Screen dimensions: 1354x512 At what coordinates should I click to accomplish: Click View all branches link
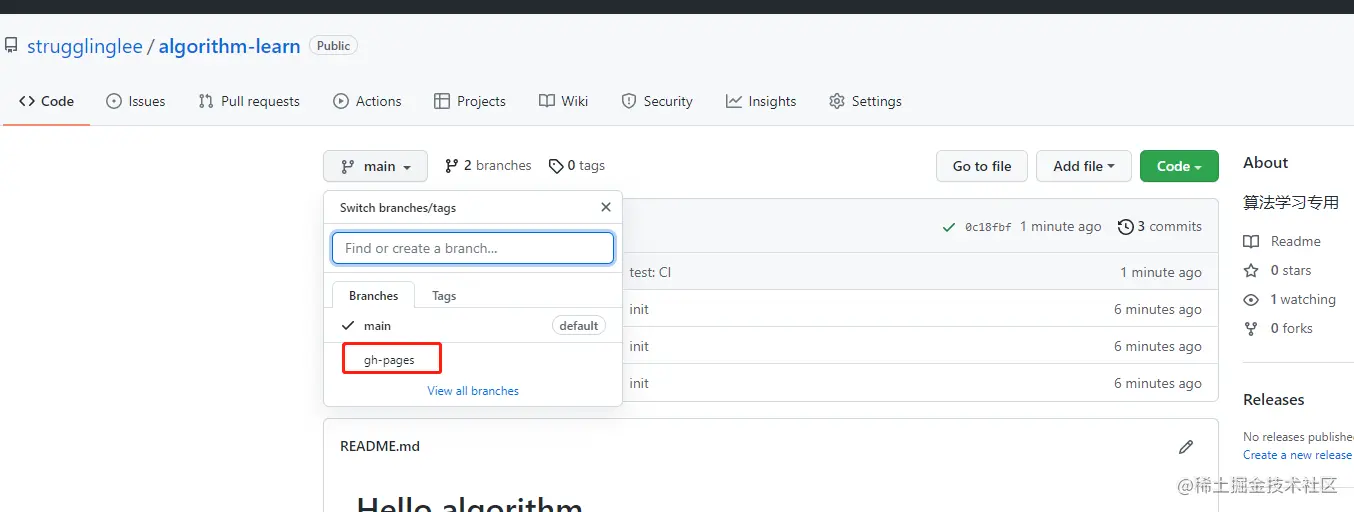point(473,391)
